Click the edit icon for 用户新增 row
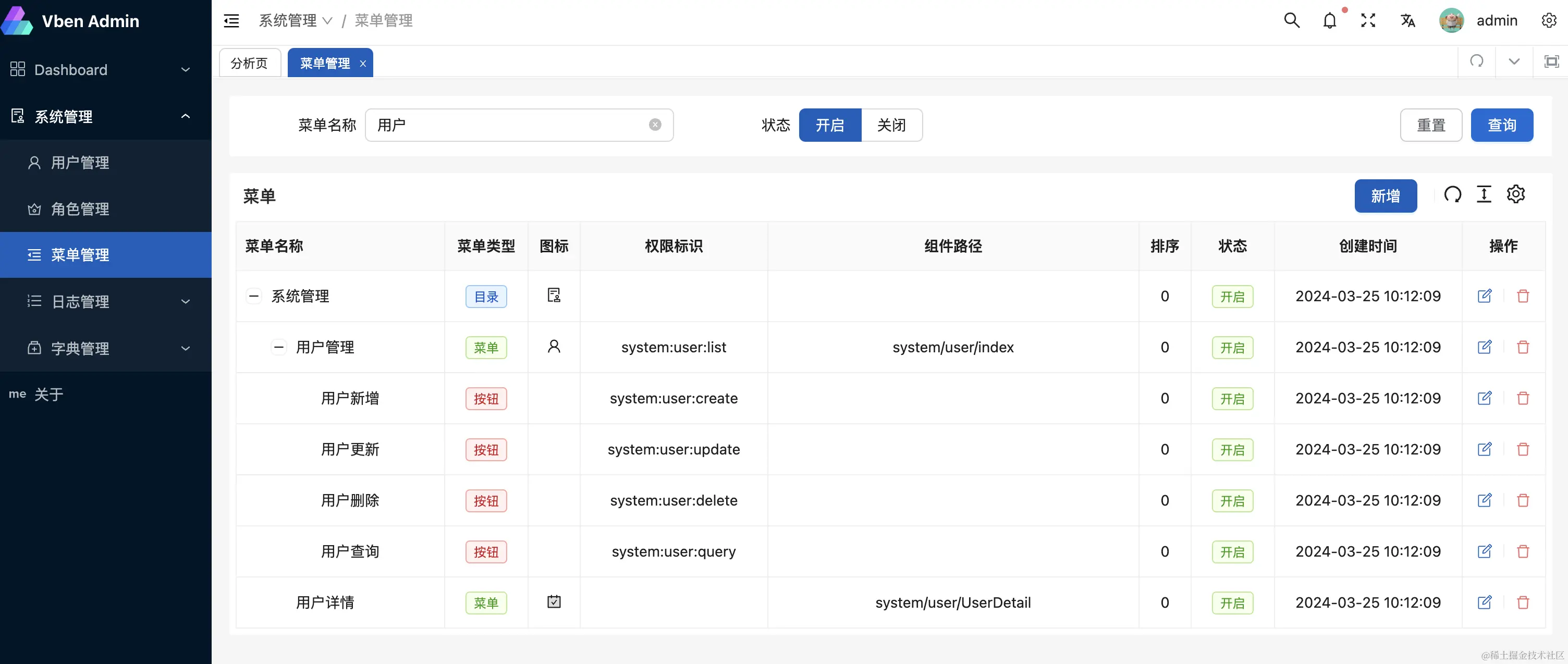This screenshot has width=1568, height=664. click(x=1485, y=398)
